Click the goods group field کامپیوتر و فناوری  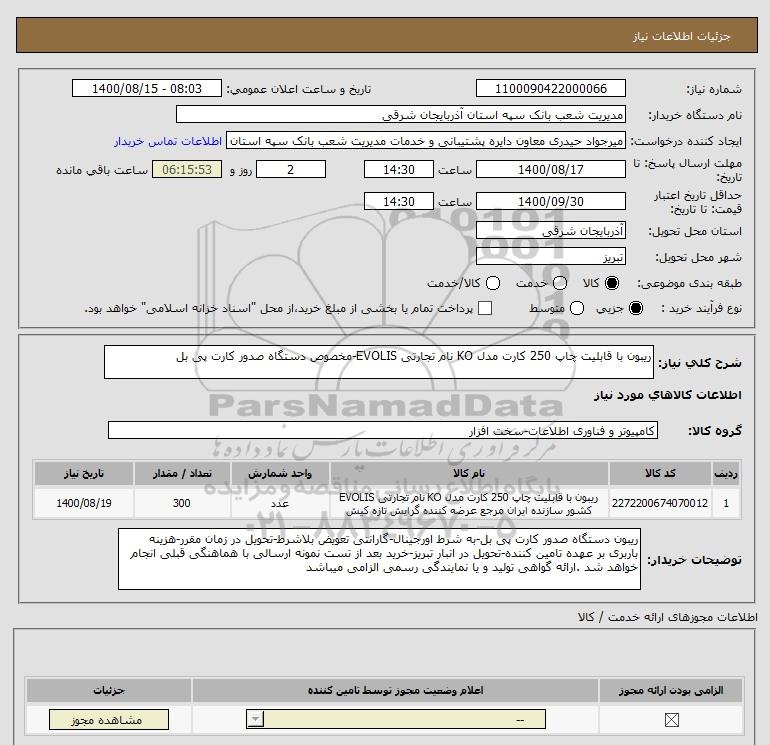point(383,430)
